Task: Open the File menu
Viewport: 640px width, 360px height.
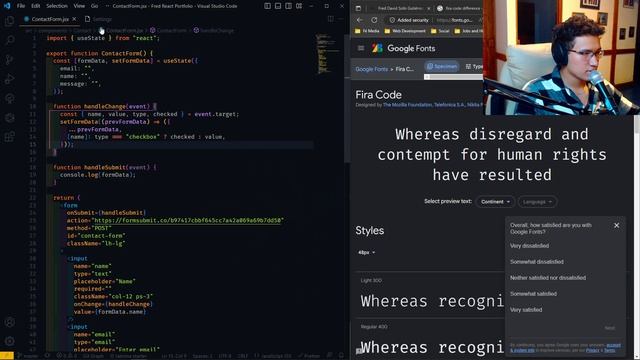Action: point(21,6)
